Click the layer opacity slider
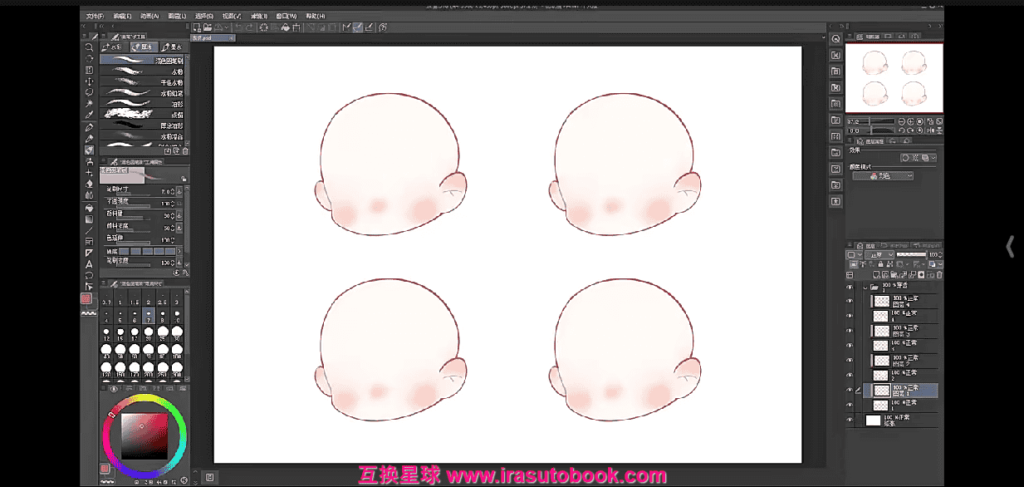Image resolution: width=1024 pixels, height=487 pixels. click(x=911, y=254)
